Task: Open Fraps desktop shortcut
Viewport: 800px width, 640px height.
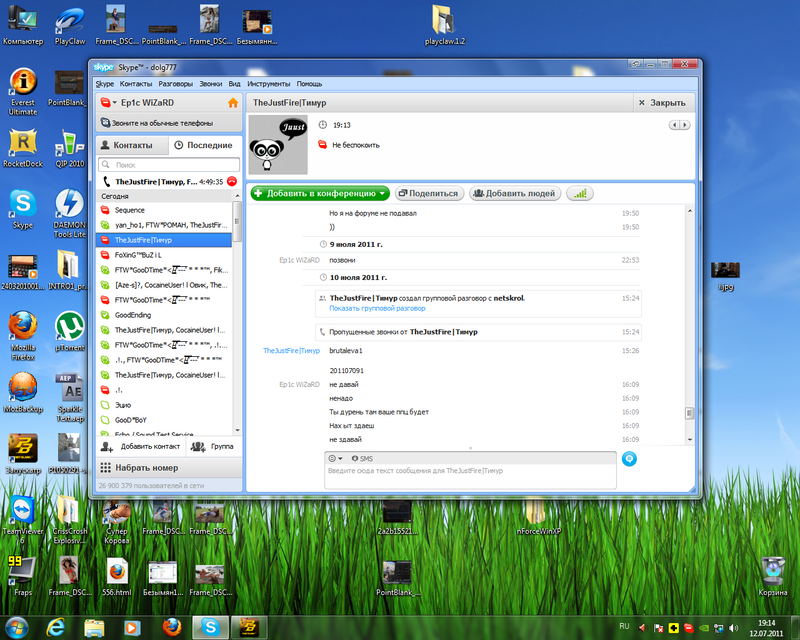Action: coord(23,577)
